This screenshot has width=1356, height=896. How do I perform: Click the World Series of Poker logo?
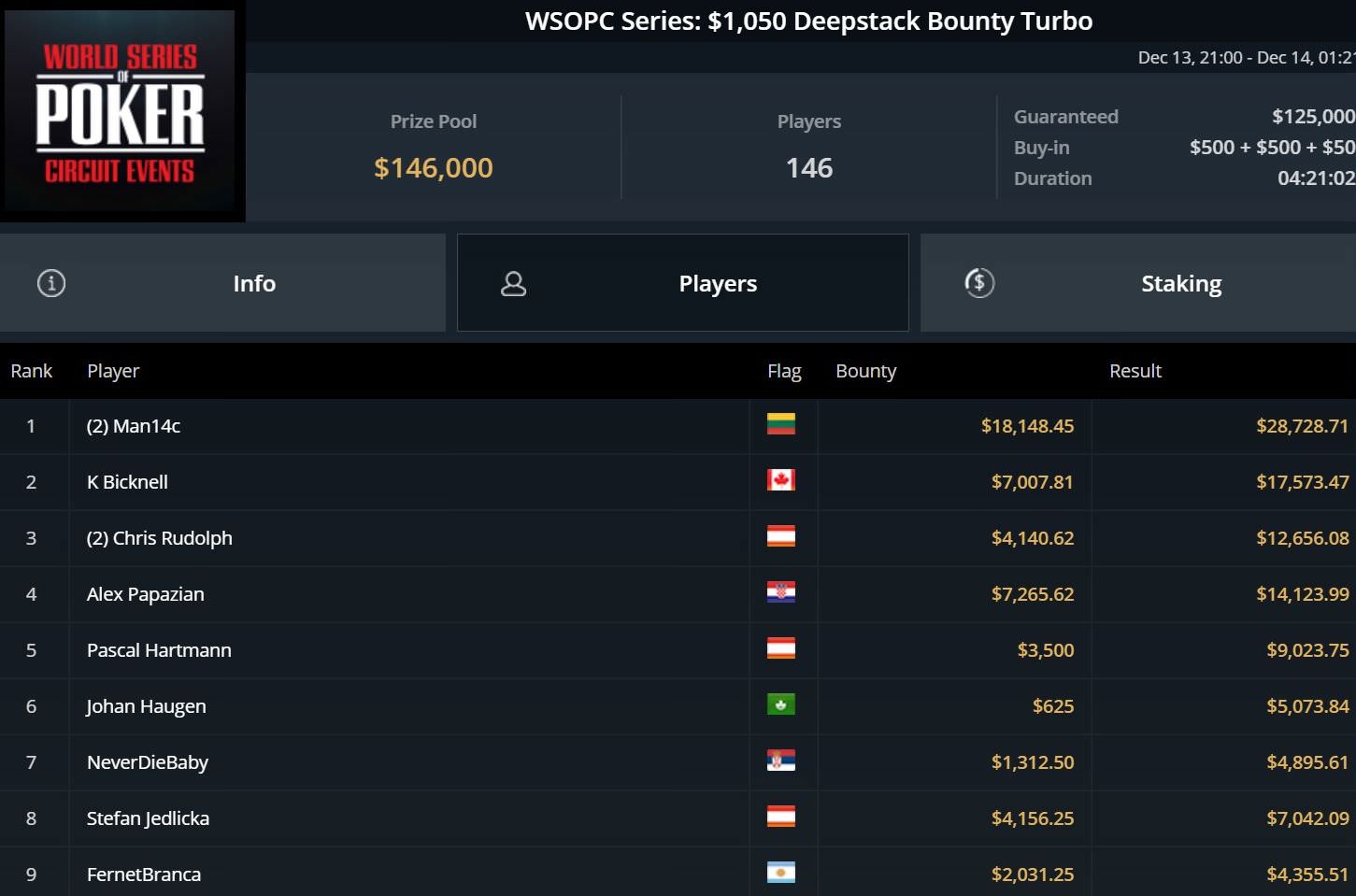pyautogui.click(x=121, y=111)
